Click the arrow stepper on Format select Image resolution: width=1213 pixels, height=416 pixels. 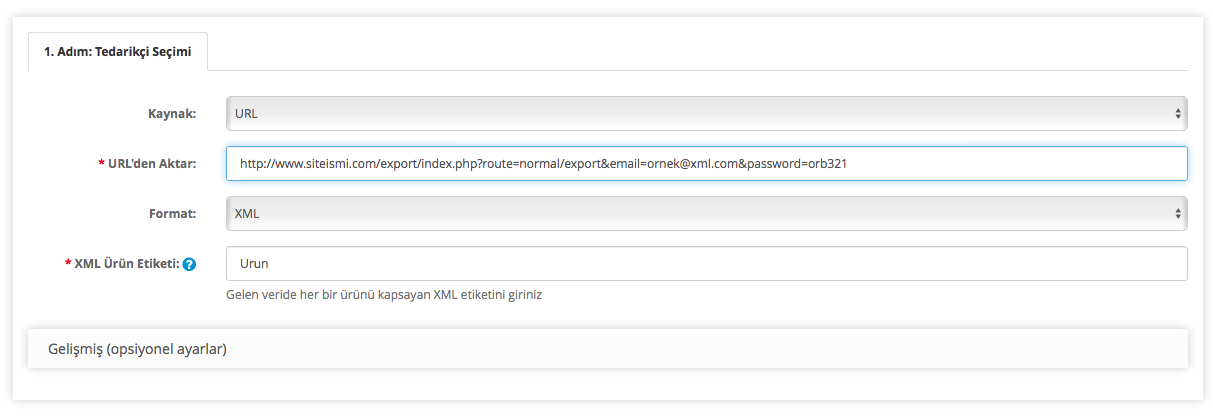(1179, 213)
